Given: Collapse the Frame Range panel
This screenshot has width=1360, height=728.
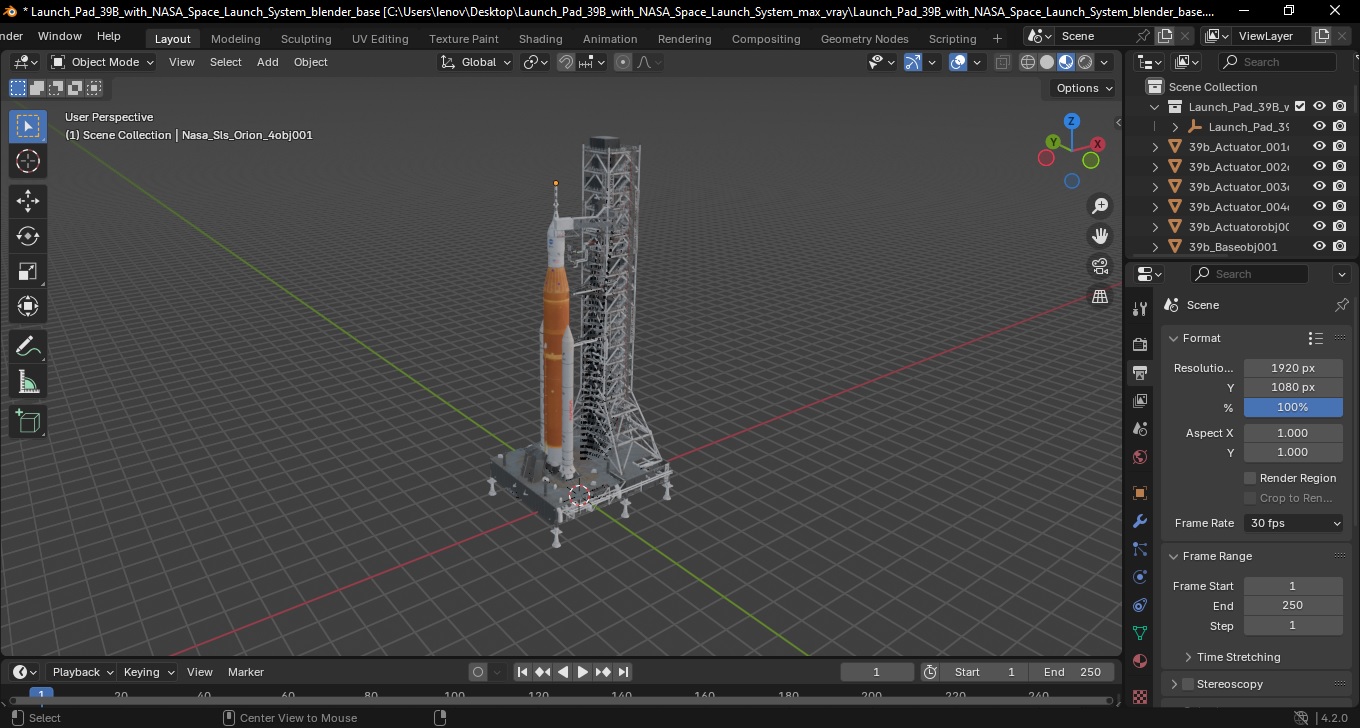Looking at the screenshot, I should [x=1174, y=556].
